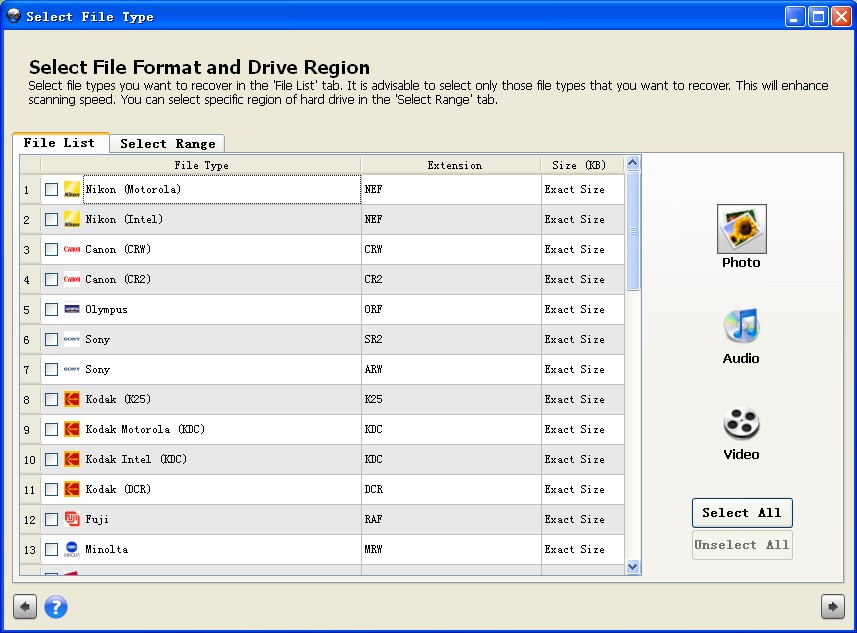857x633 pixels.
Task: Check the Sony ARW checkbox
Action: 51,370
